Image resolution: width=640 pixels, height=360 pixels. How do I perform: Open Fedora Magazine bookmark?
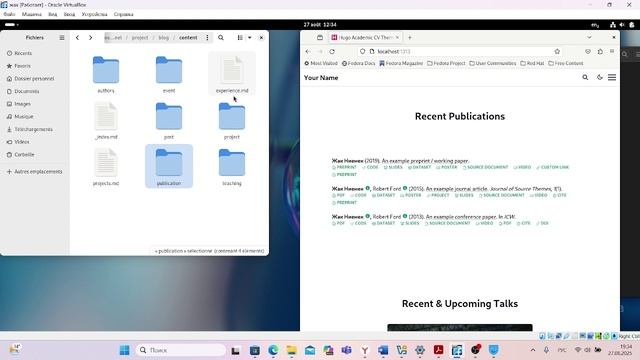[x=401, y=63]
